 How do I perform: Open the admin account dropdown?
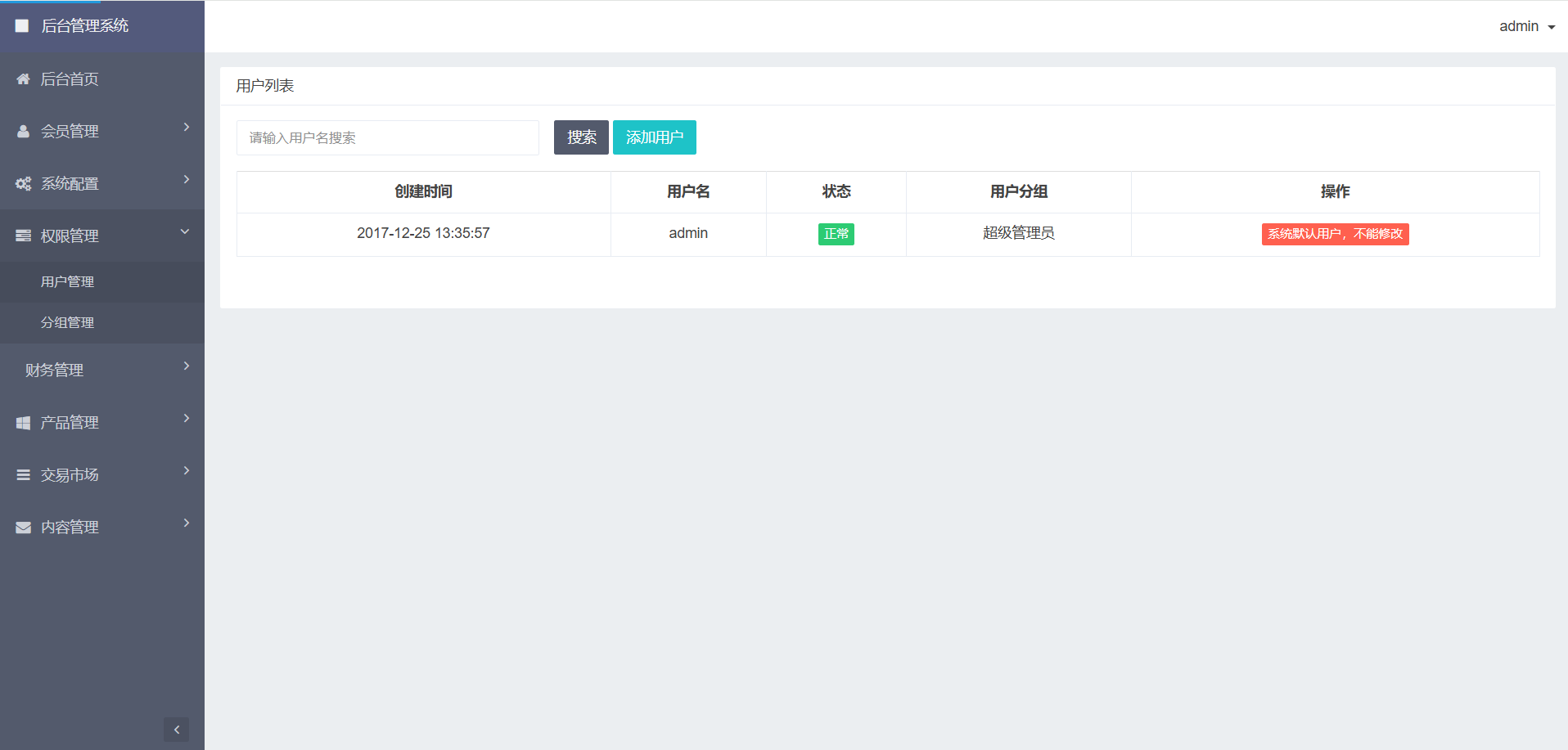click(x=1526, y=26)
